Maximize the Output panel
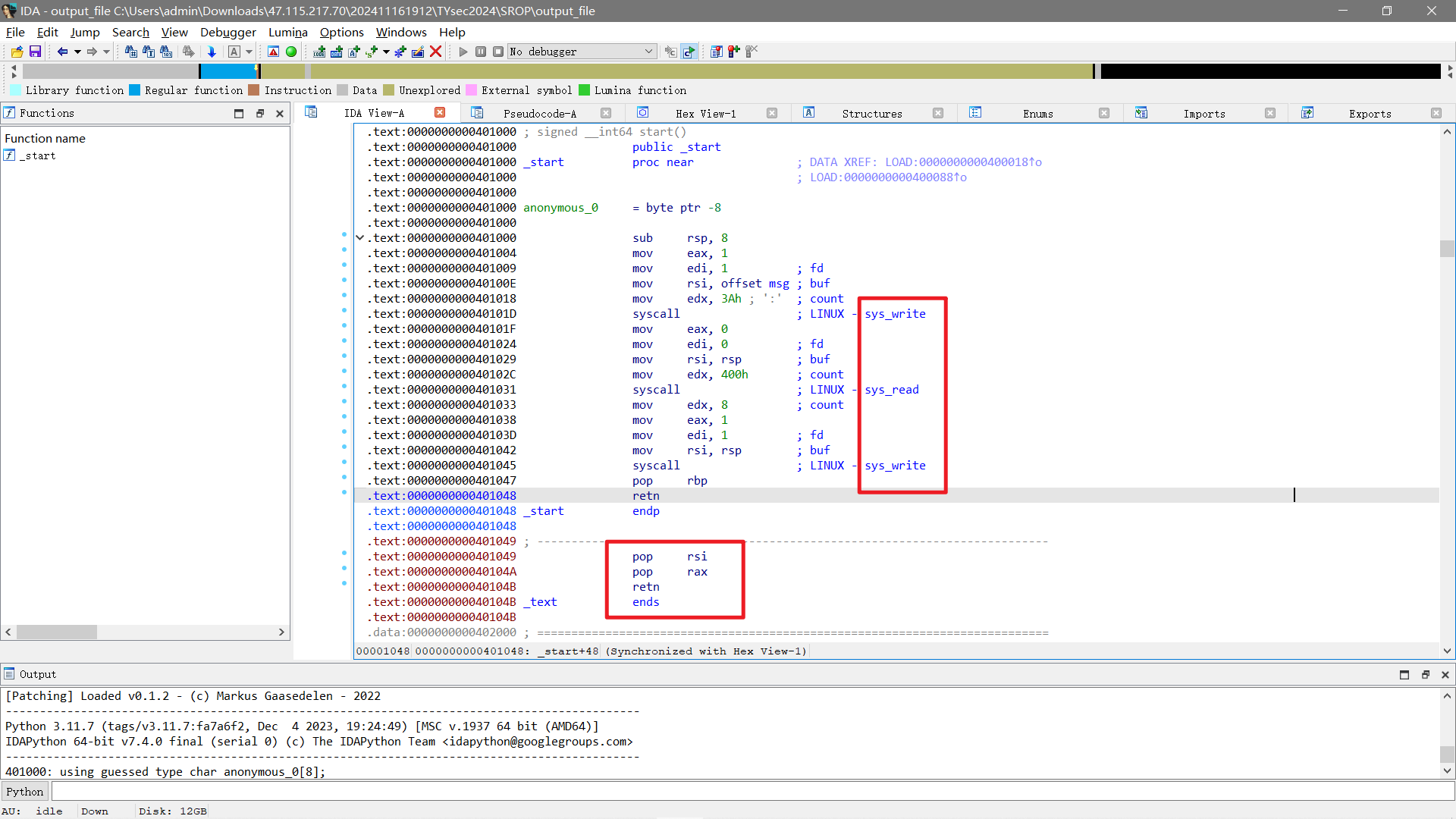 pos(1404,674)
